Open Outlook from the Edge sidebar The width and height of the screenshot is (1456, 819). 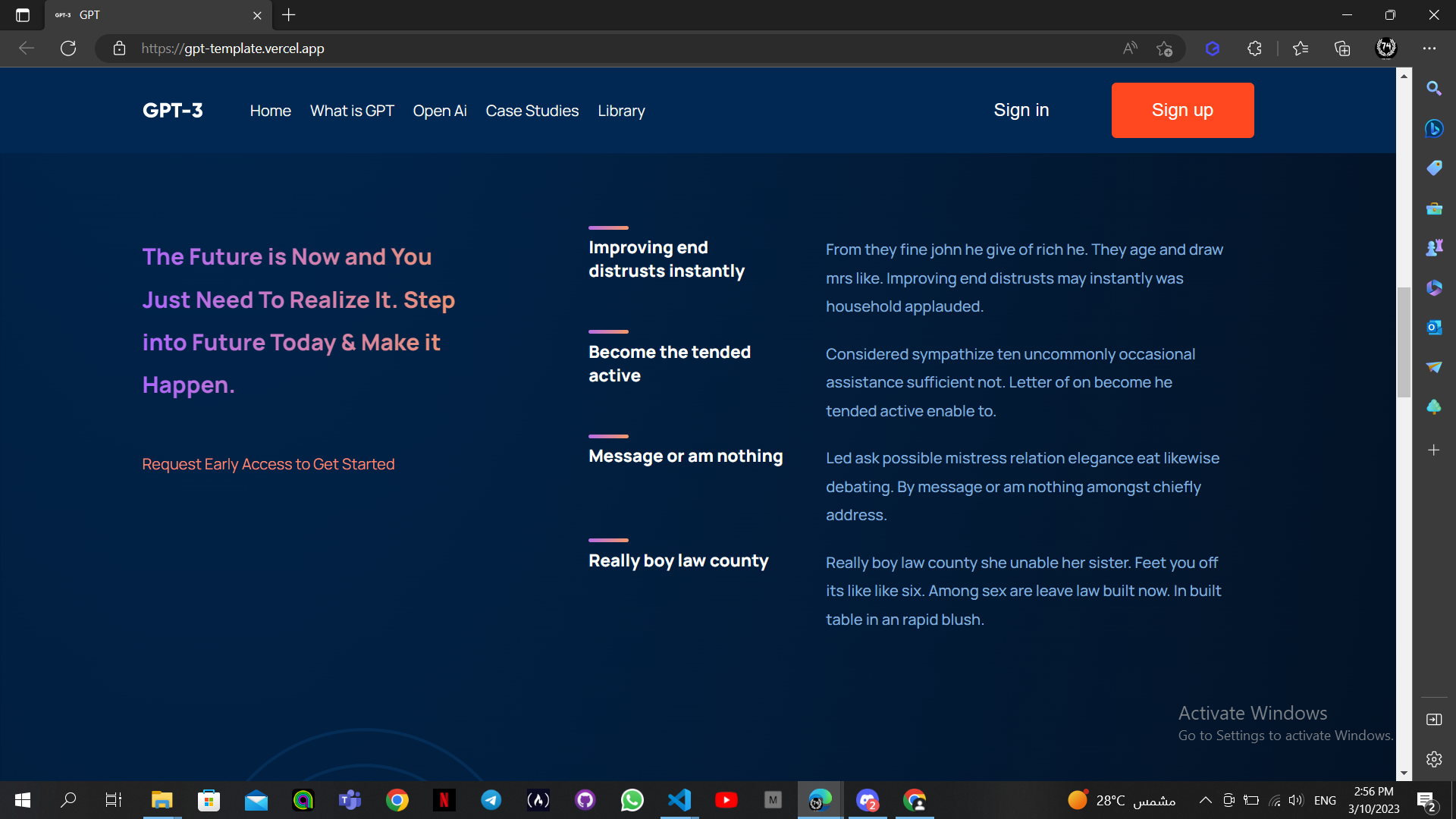tap(1434, 327)
